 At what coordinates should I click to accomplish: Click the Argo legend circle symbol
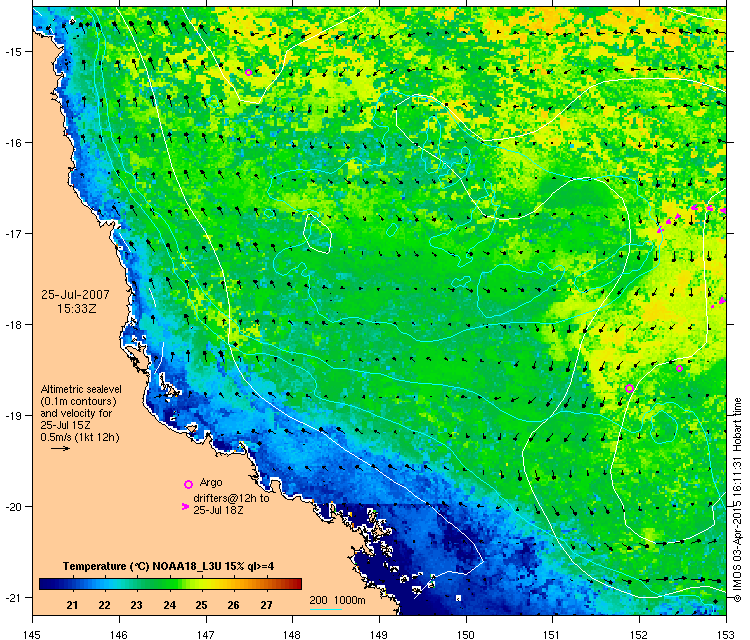(188, 484)
